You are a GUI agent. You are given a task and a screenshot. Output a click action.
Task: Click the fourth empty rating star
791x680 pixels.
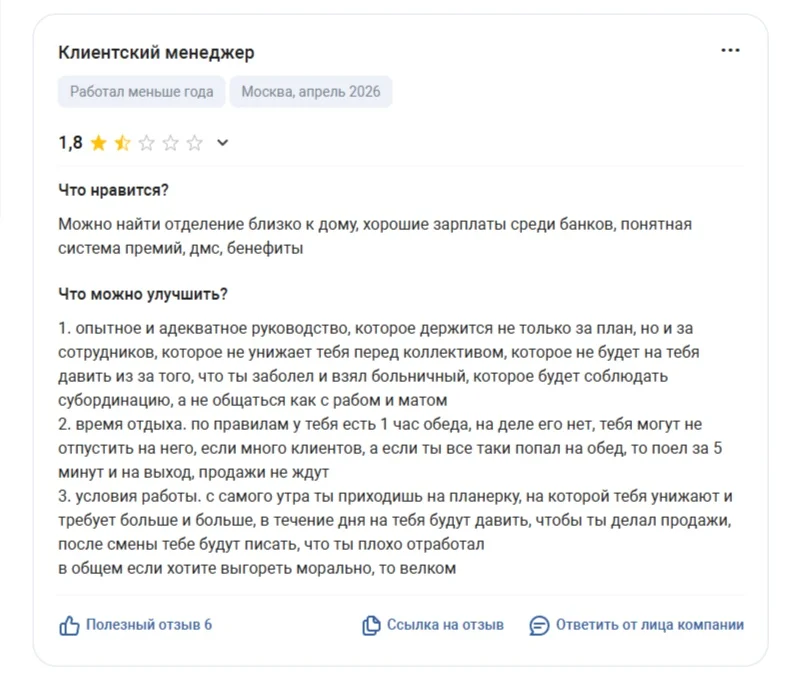[171, 143]
